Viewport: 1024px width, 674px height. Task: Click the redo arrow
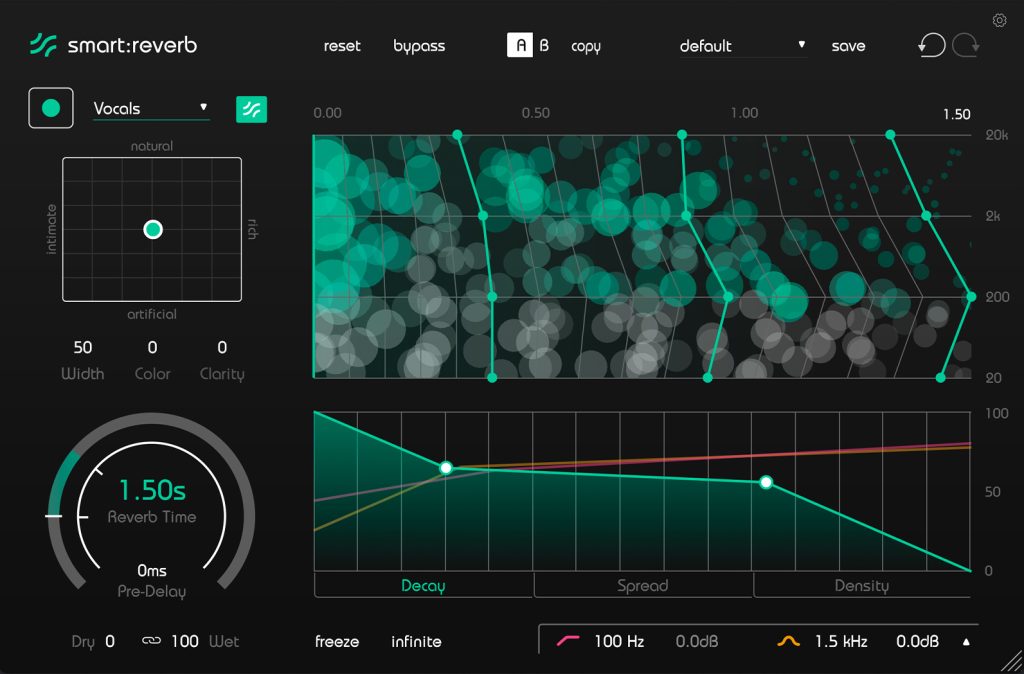tap(963, 45)
